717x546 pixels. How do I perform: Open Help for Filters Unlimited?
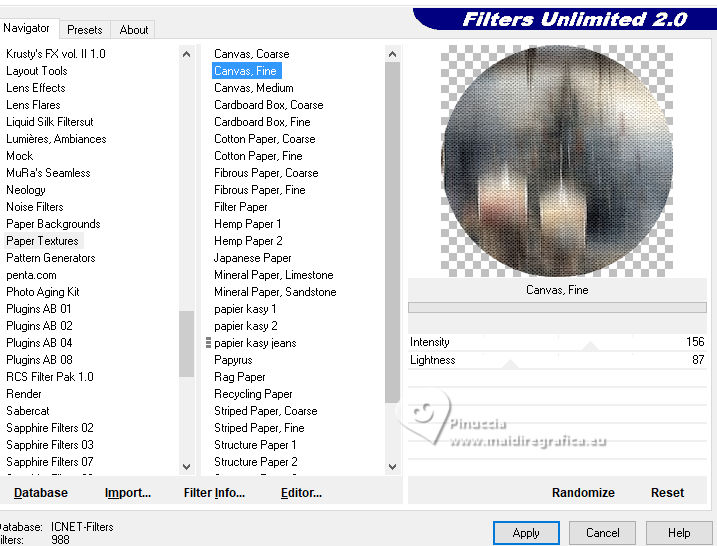click(x=679, y=533)
